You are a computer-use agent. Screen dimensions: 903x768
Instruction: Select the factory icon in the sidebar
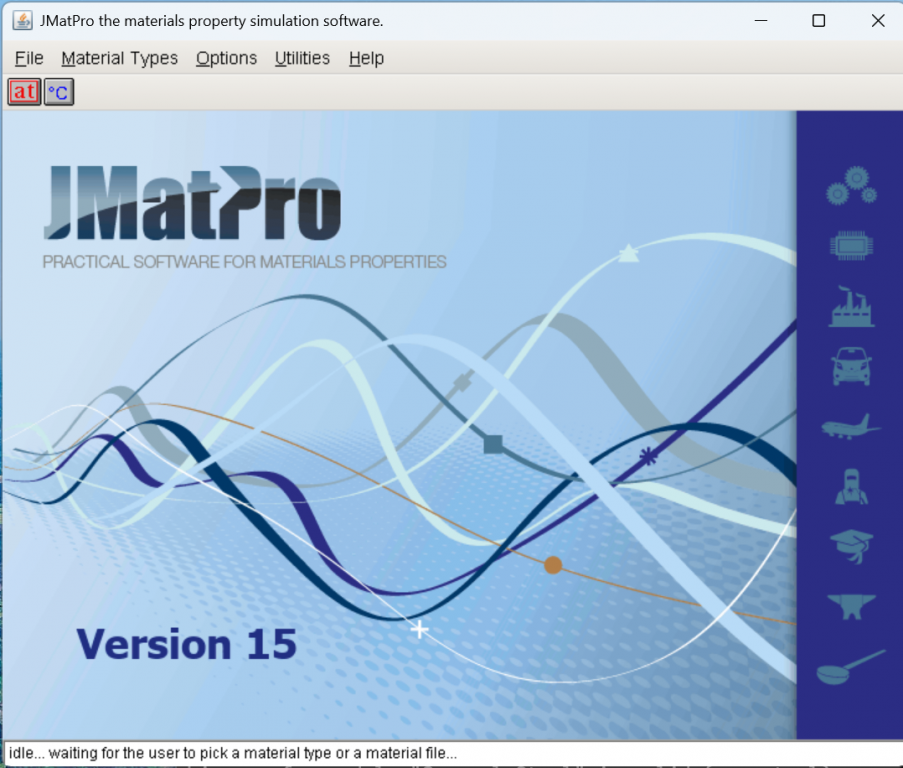(x=851, y=306)
